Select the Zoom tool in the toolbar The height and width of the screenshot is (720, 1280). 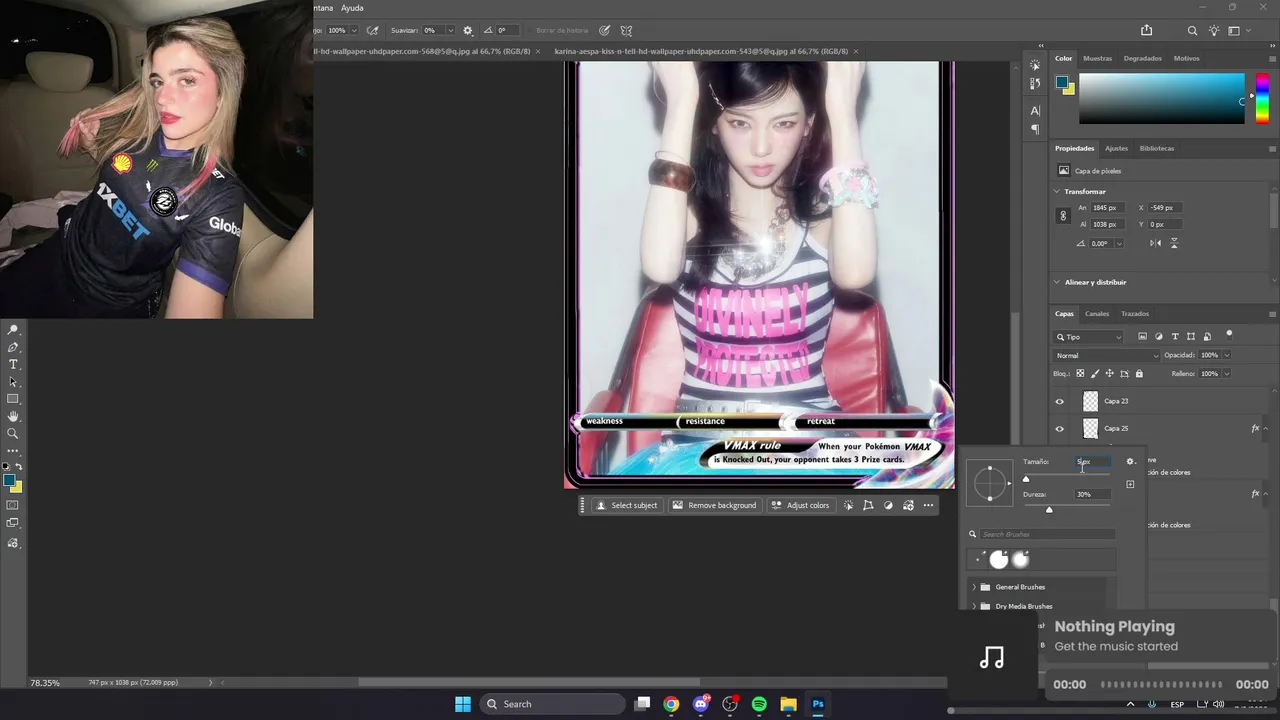[13, 434]
